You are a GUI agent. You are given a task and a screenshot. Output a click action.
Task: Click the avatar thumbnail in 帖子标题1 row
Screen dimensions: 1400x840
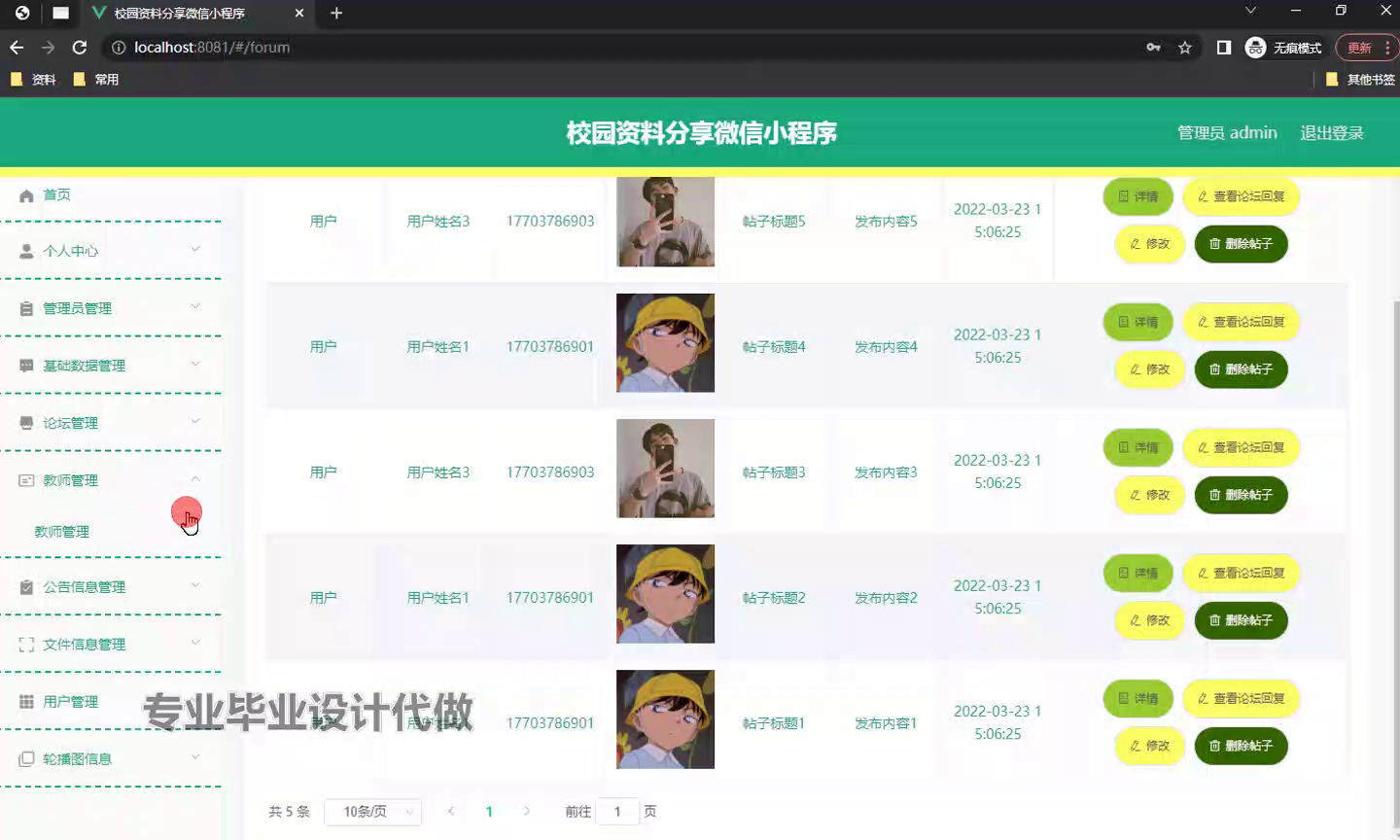(666, 719)
